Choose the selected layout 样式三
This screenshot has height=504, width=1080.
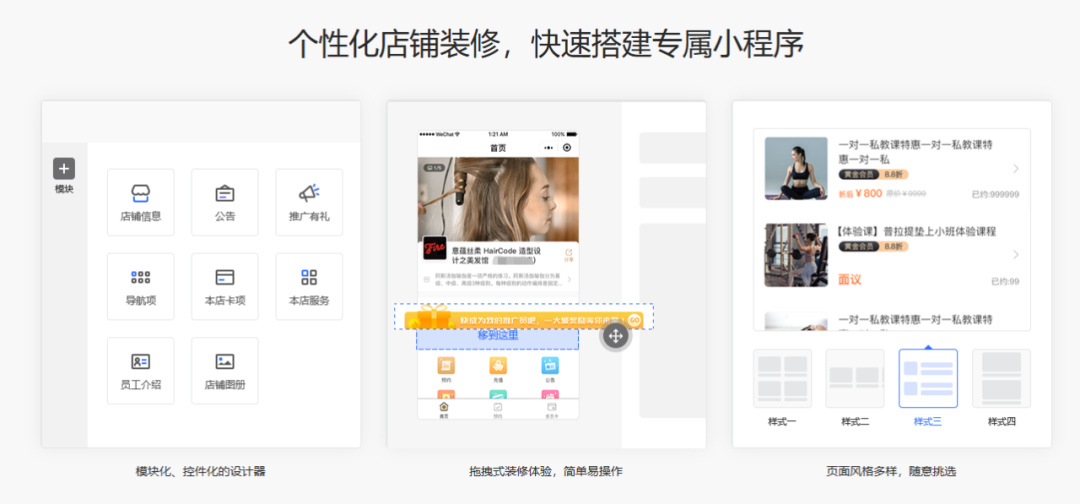point(928,378)
